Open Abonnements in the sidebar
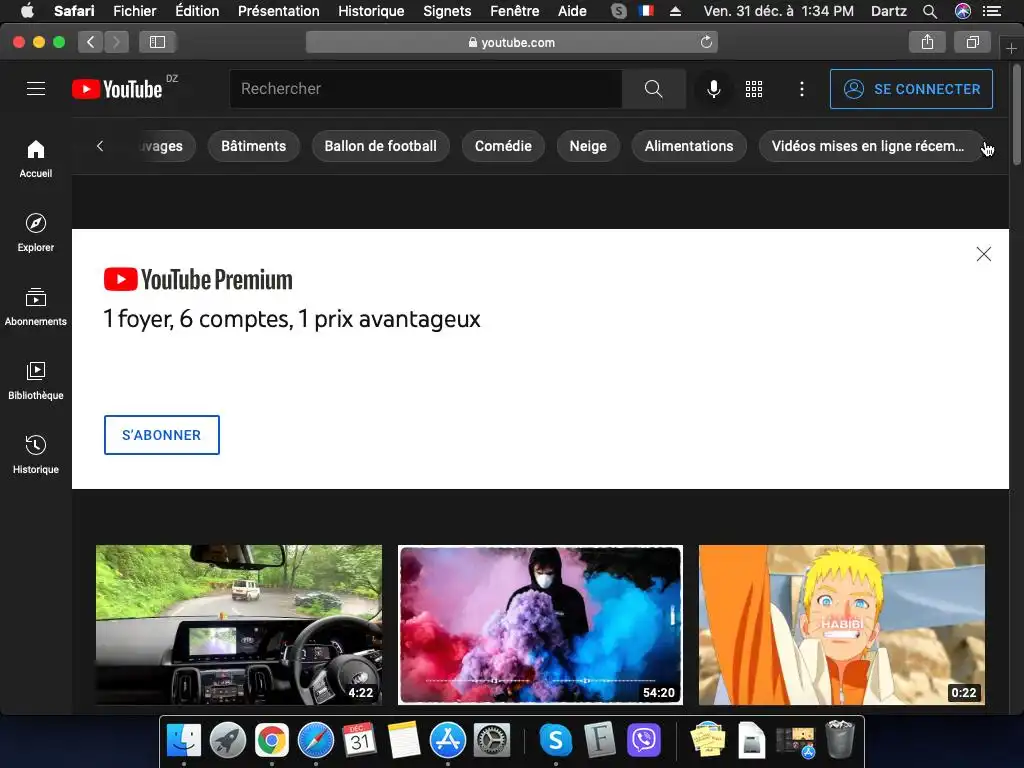This screenshot has width=1024, height=768. (36, 306)
